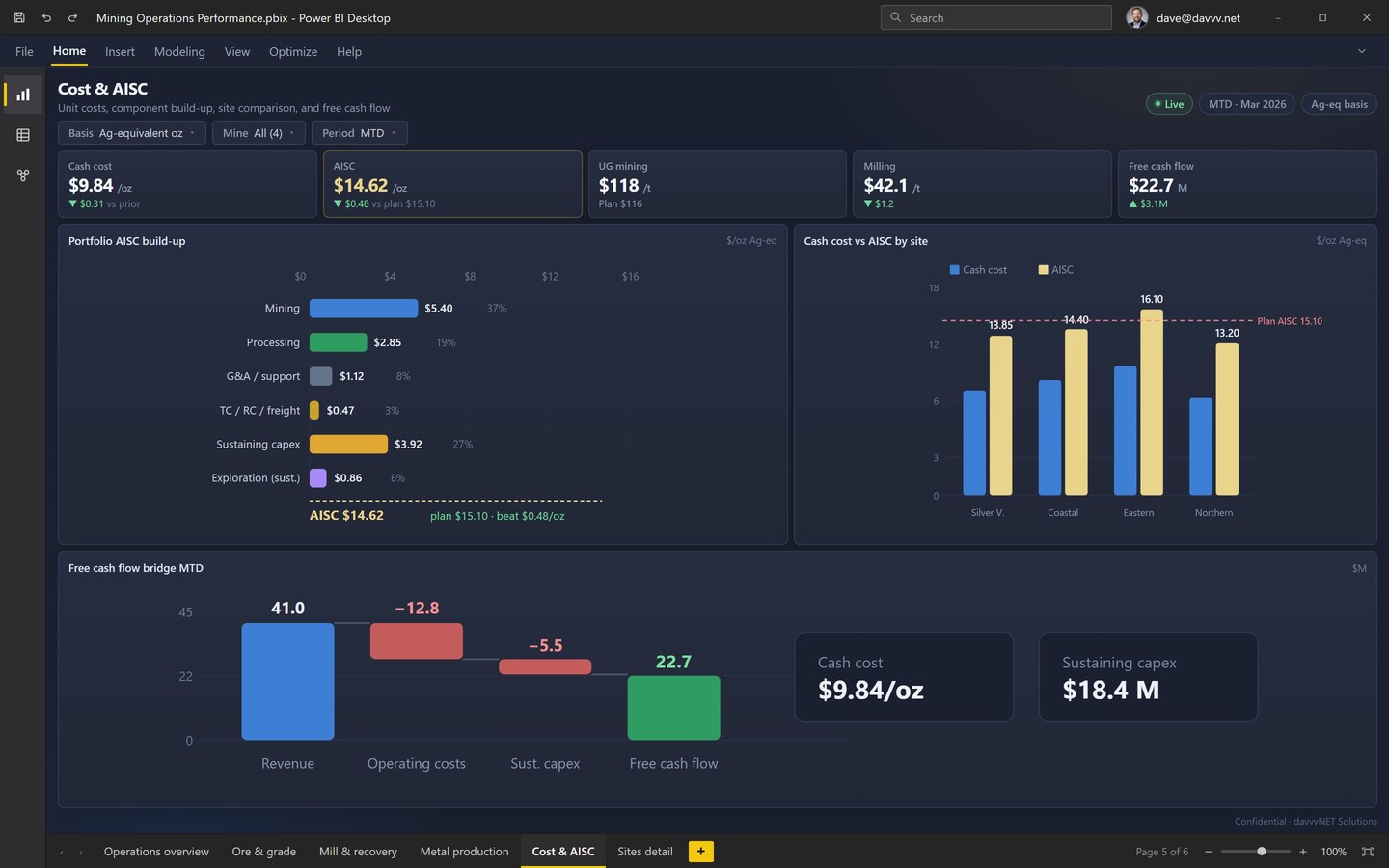Select the G&A / support bar
The height and width of the screenshot is (868, 1389).
pyautogui.click(x=321, y=376)
